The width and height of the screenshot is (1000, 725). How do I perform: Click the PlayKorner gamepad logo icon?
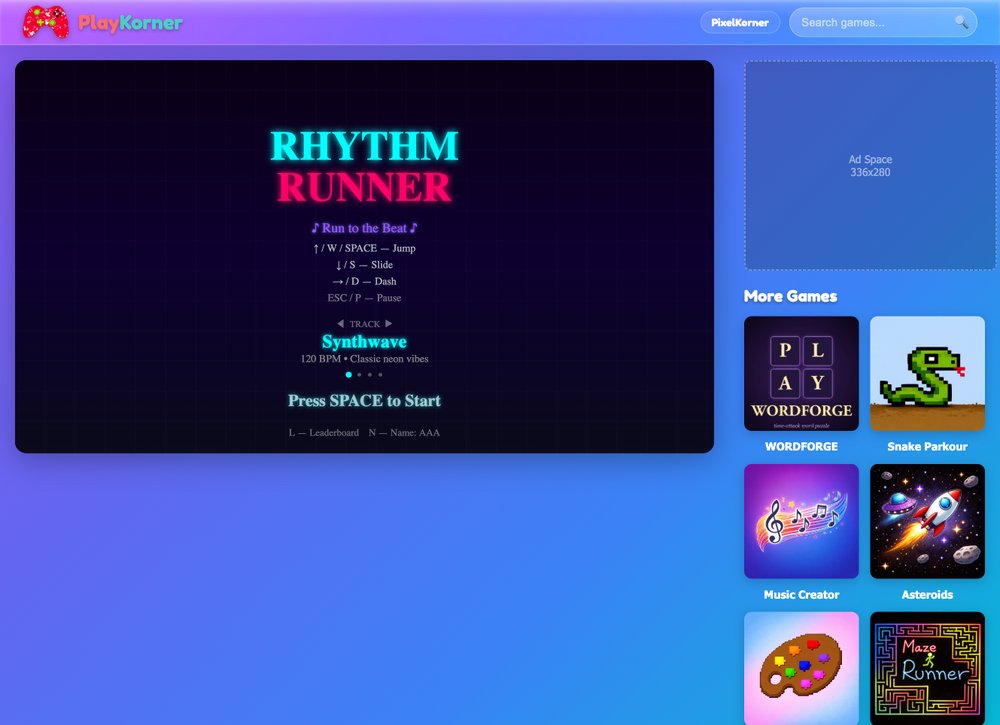point(45,22)
